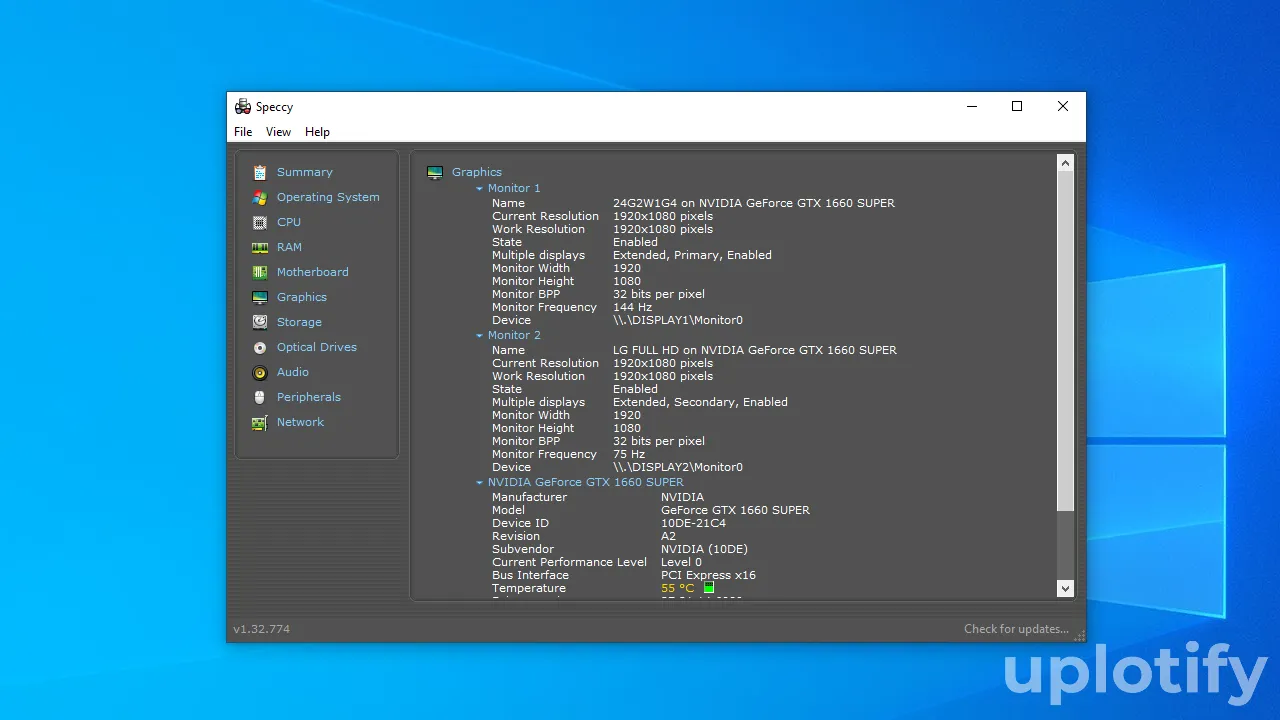The height and width of the screenshot is (720, 1280).
Task: Click the Audio speaker icon
Action: 260,372
